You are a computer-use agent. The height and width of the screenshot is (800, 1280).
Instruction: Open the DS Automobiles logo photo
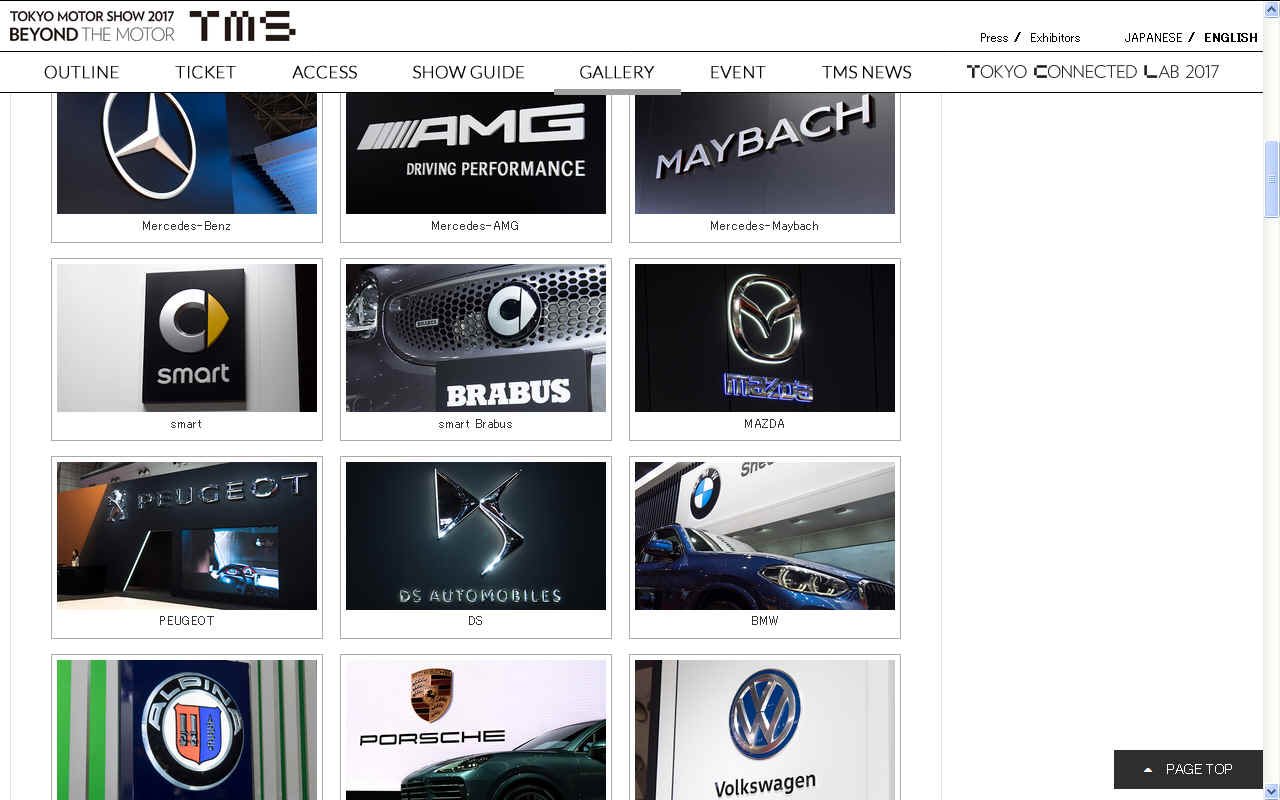pos(476,536)
